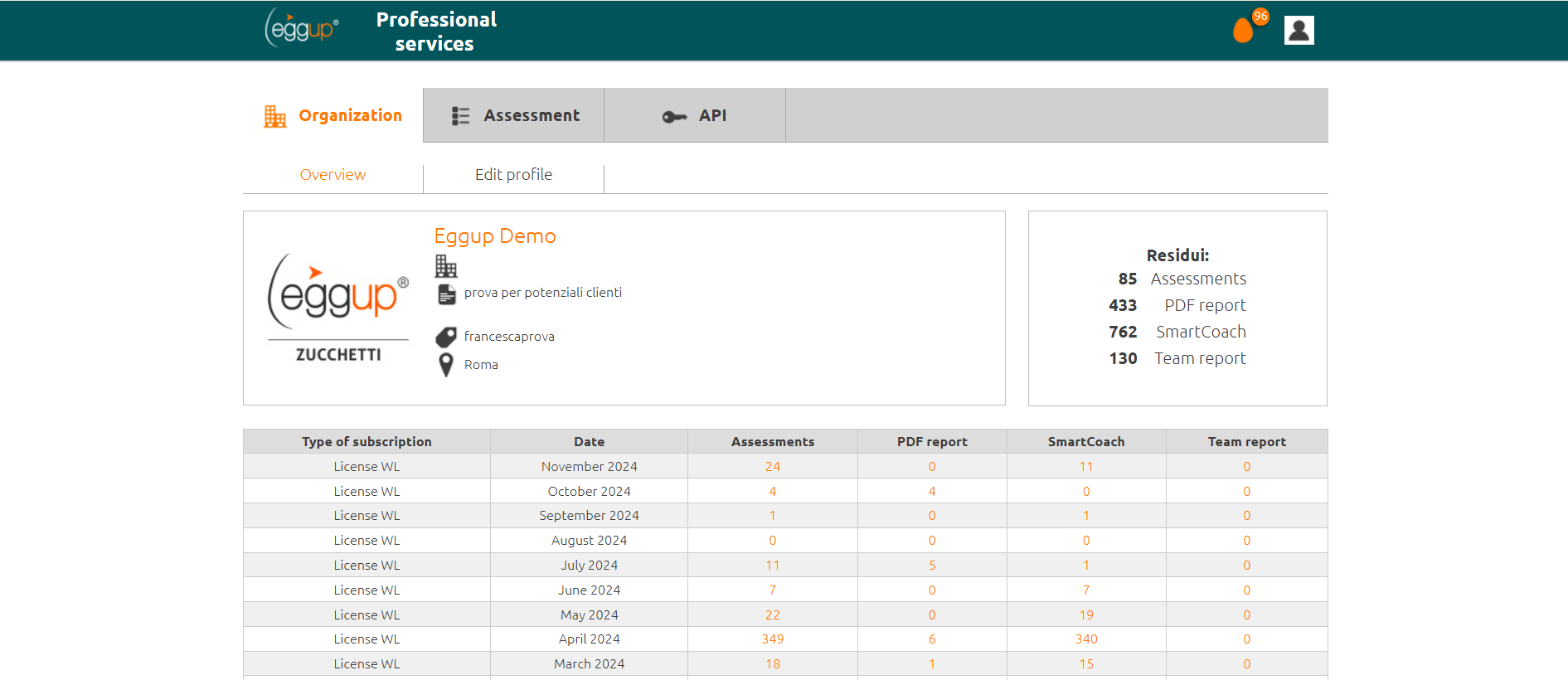Click assessments value 349 for April 2024
This screenshot has width=1568, height=680.
coord(773,639)
